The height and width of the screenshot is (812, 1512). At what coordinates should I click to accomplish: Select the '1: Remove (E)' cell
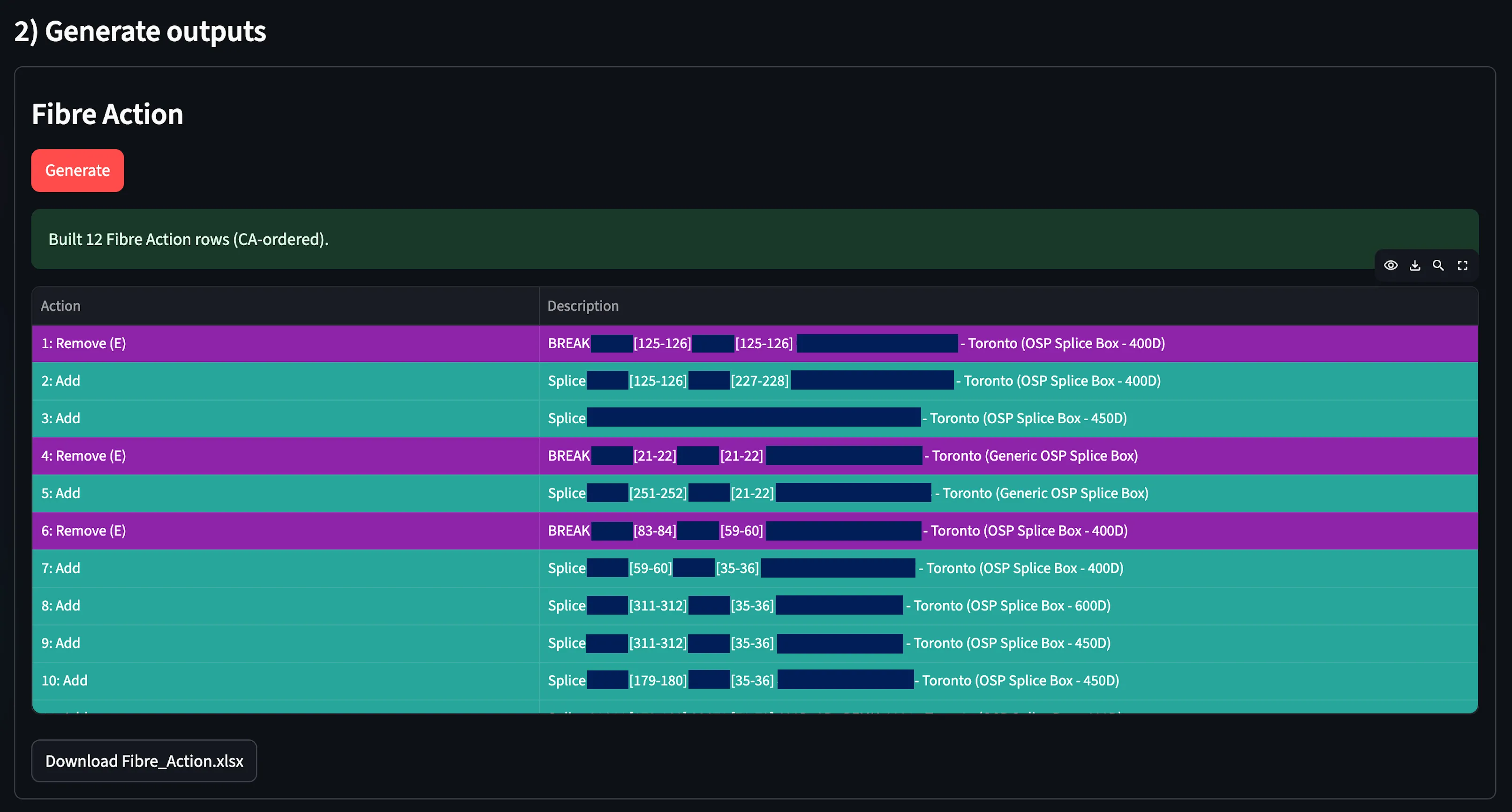point(83,343)
